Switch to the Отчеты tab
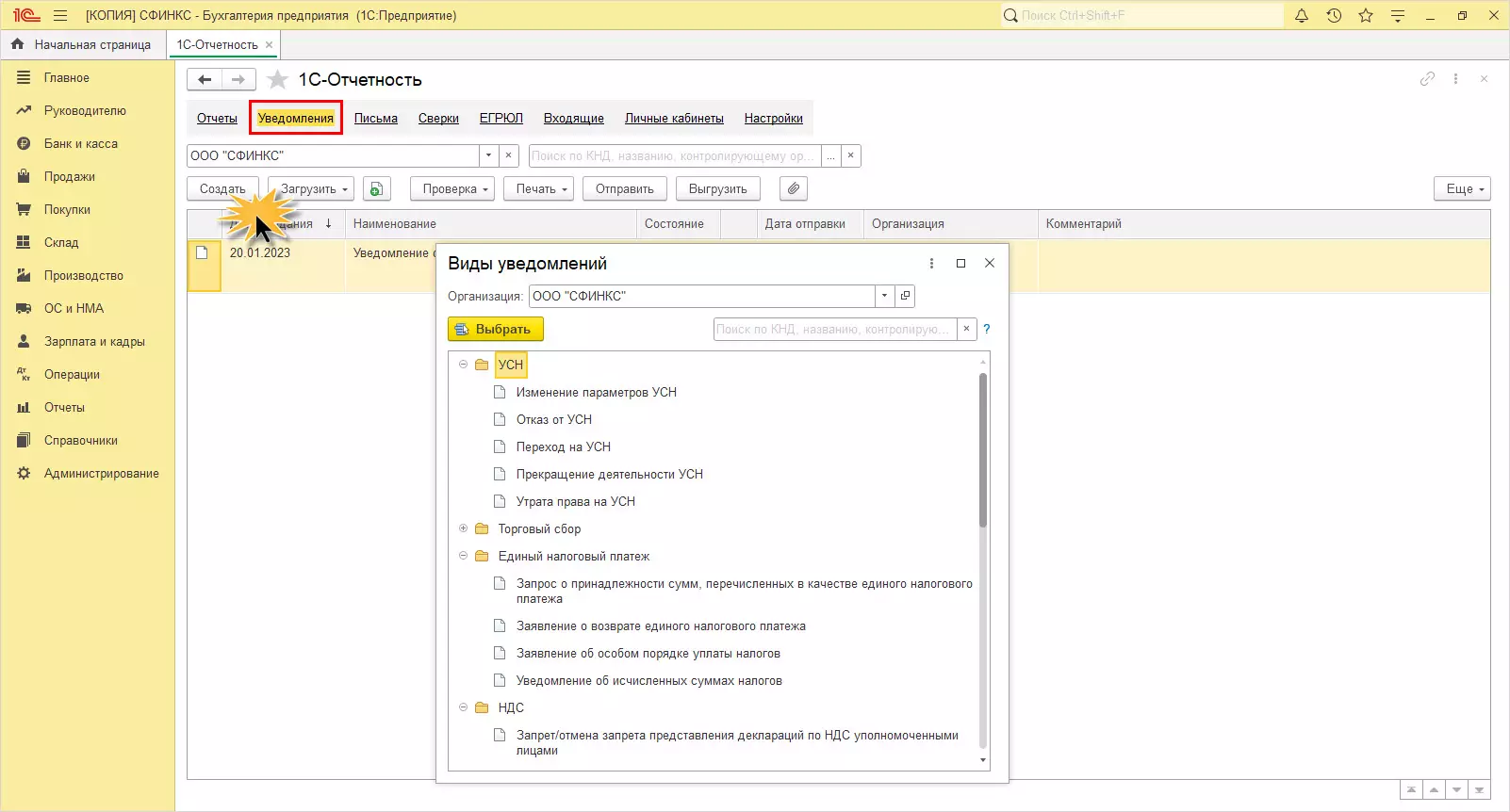This screenshot has height=812, width=1510. point(217,119)
